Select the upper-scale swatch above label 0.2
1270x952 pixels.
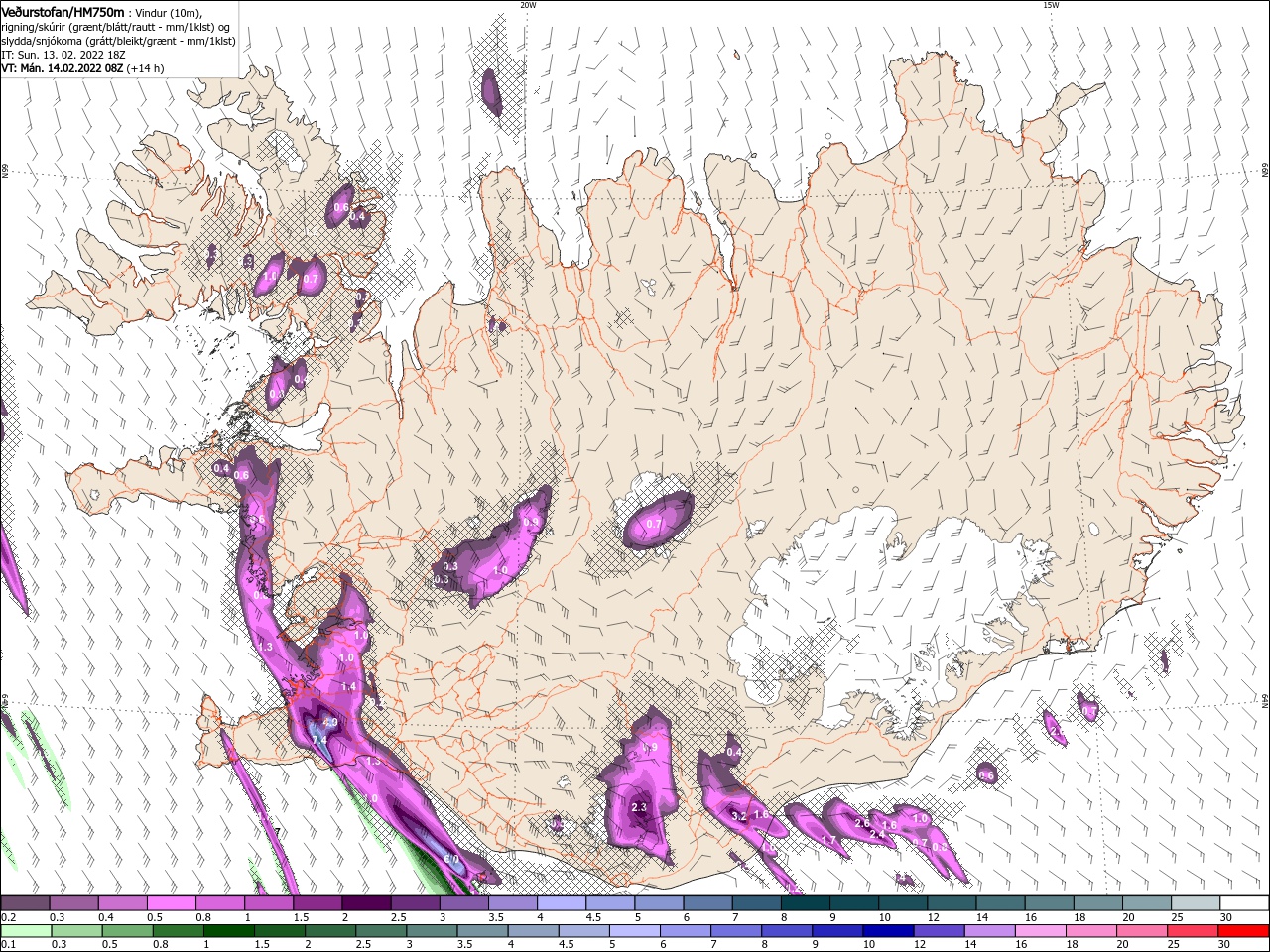click(25, 903)
